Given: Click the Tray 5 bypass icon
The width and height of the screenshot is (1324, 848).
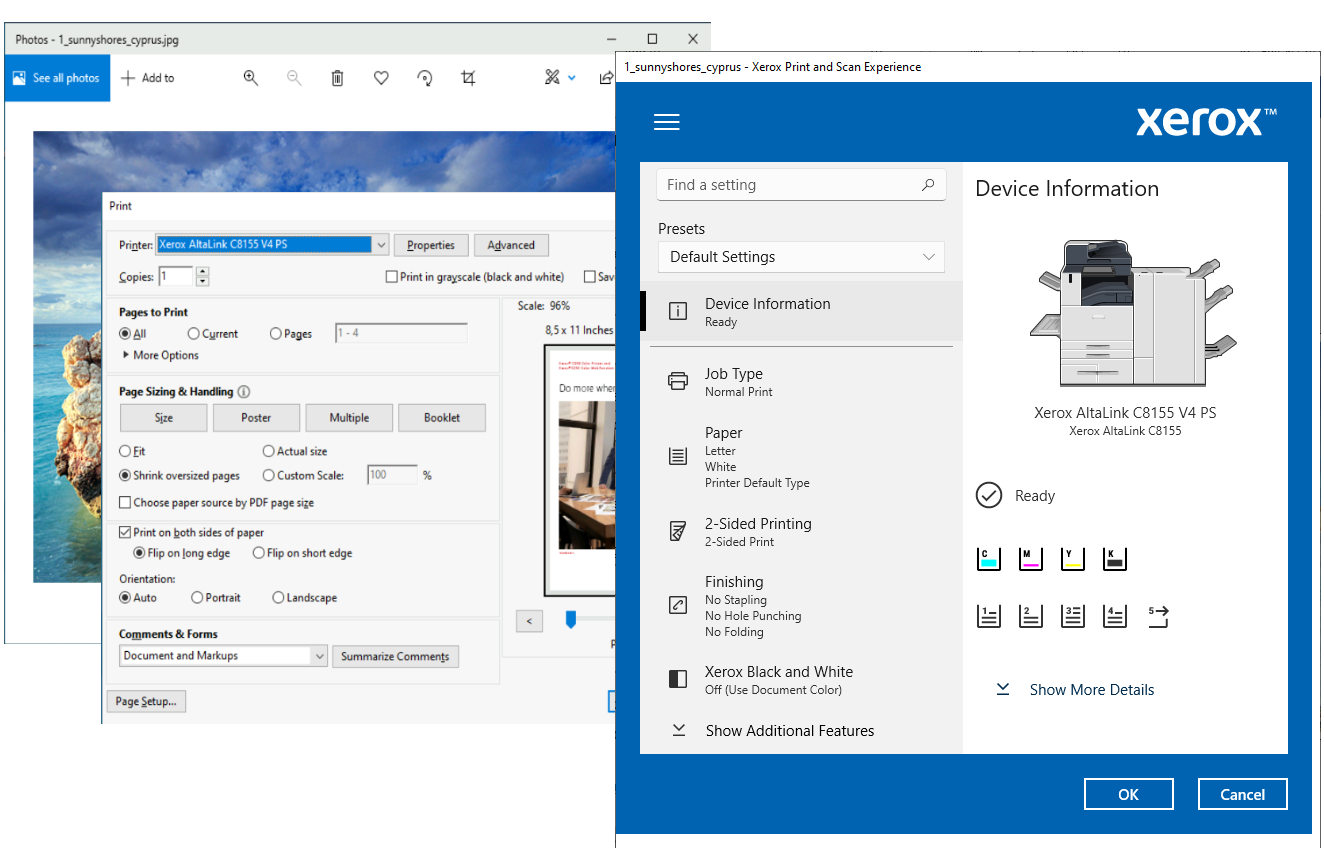Looking at the screenshot, I should click(1158, 616).
